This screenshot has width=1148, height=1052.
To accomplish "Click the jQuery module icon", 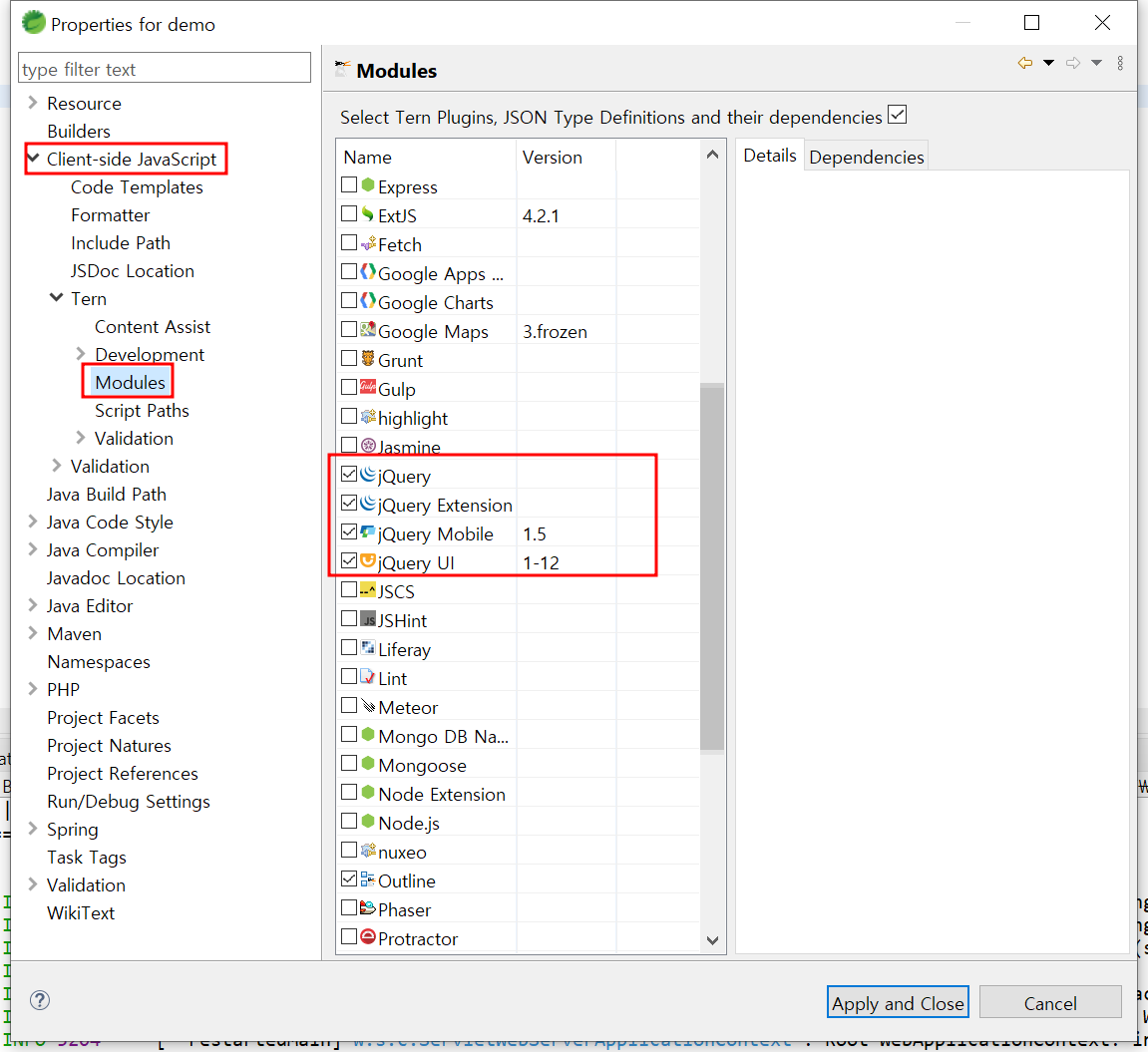I will [x=368, y=475].
